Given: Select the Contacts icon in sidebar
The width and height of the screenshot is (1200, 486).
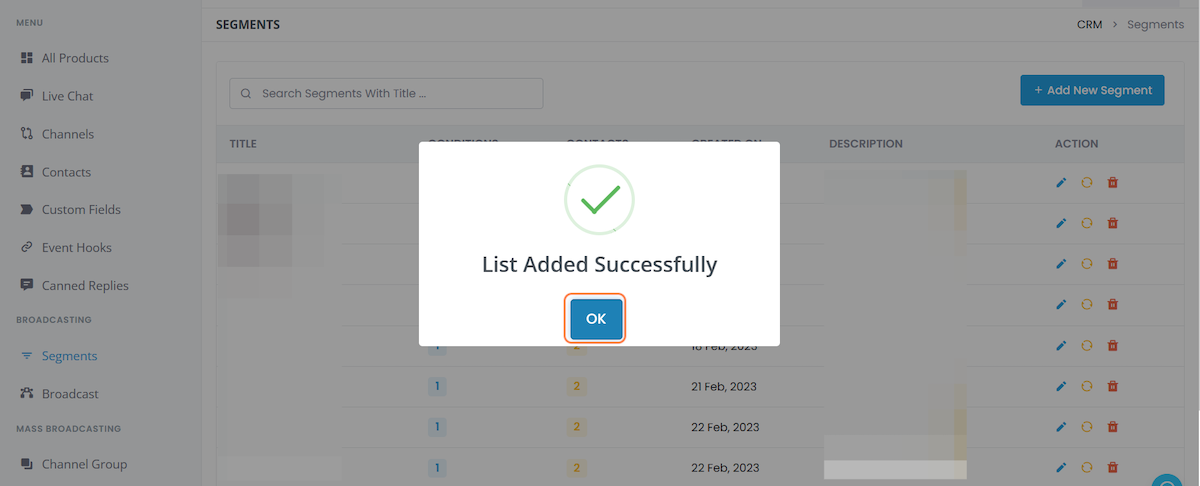Looking at the screenshot, I should (27, 172).
